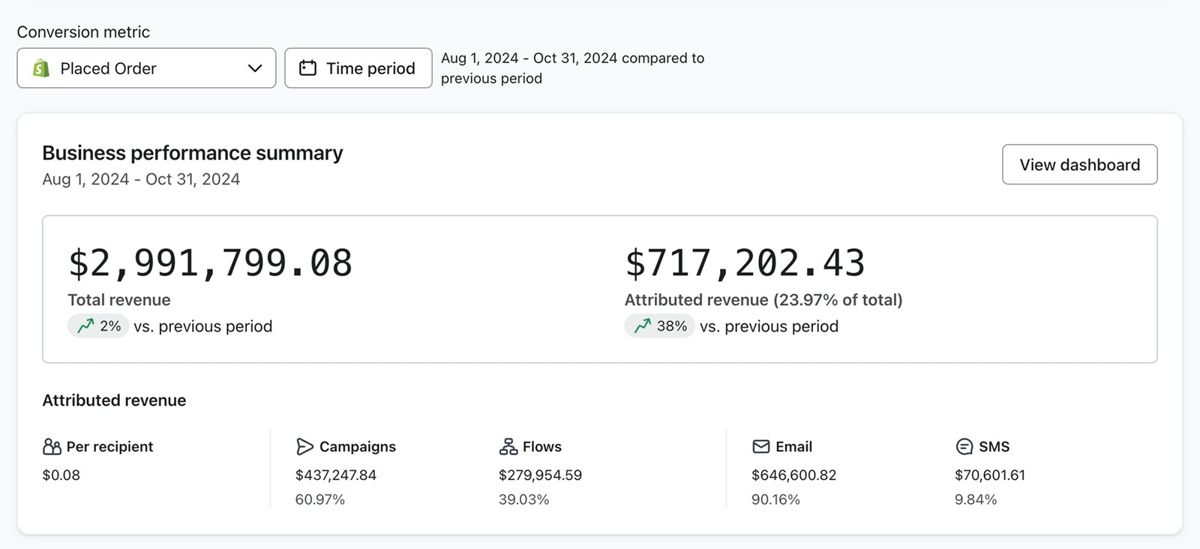Click the date range text beside Time period
The image size is (1200, 549).
pos(573,68)
